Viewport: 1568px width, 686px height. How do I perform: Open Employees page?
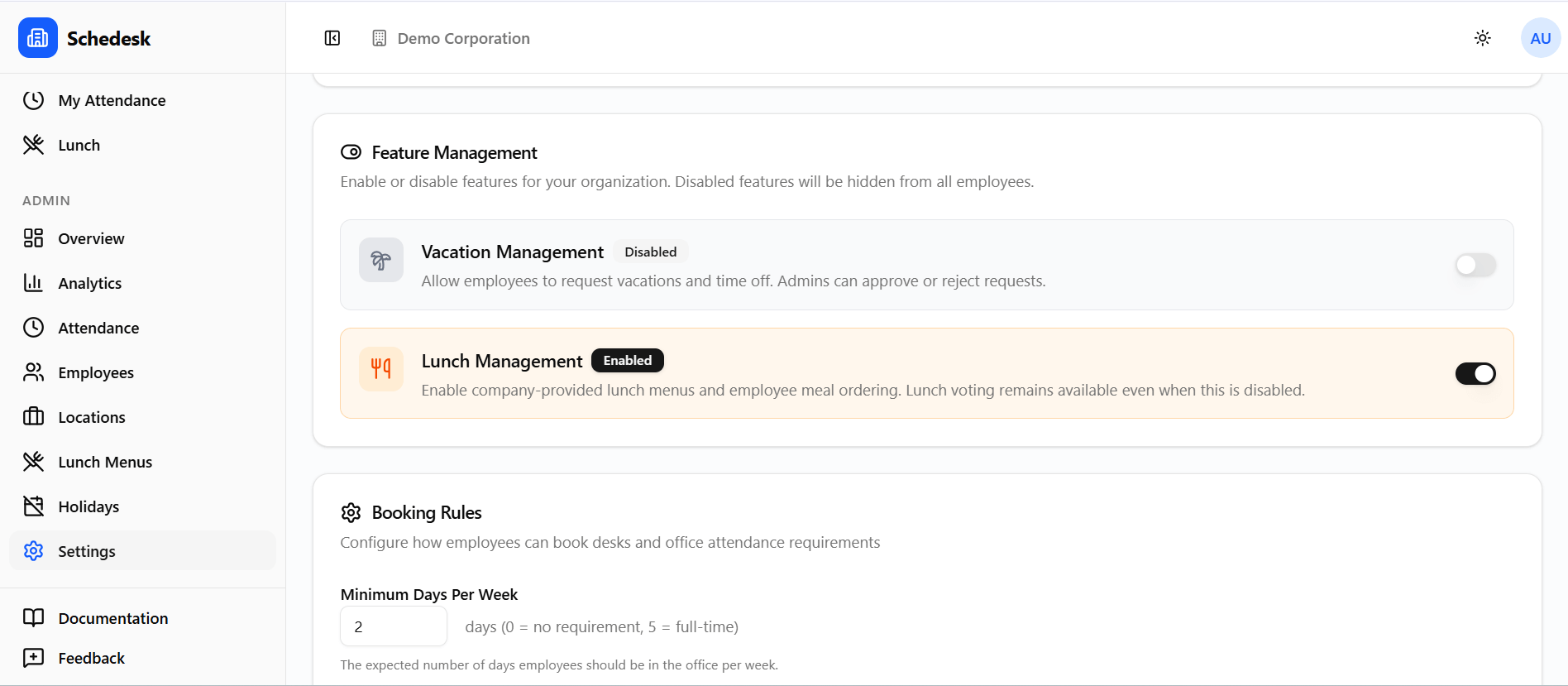click(142, 372)
